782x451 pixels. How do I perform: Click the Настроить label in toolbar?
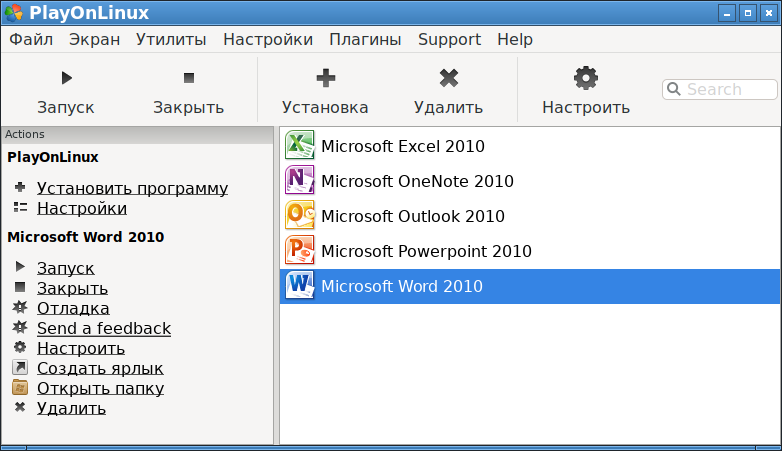586,107
